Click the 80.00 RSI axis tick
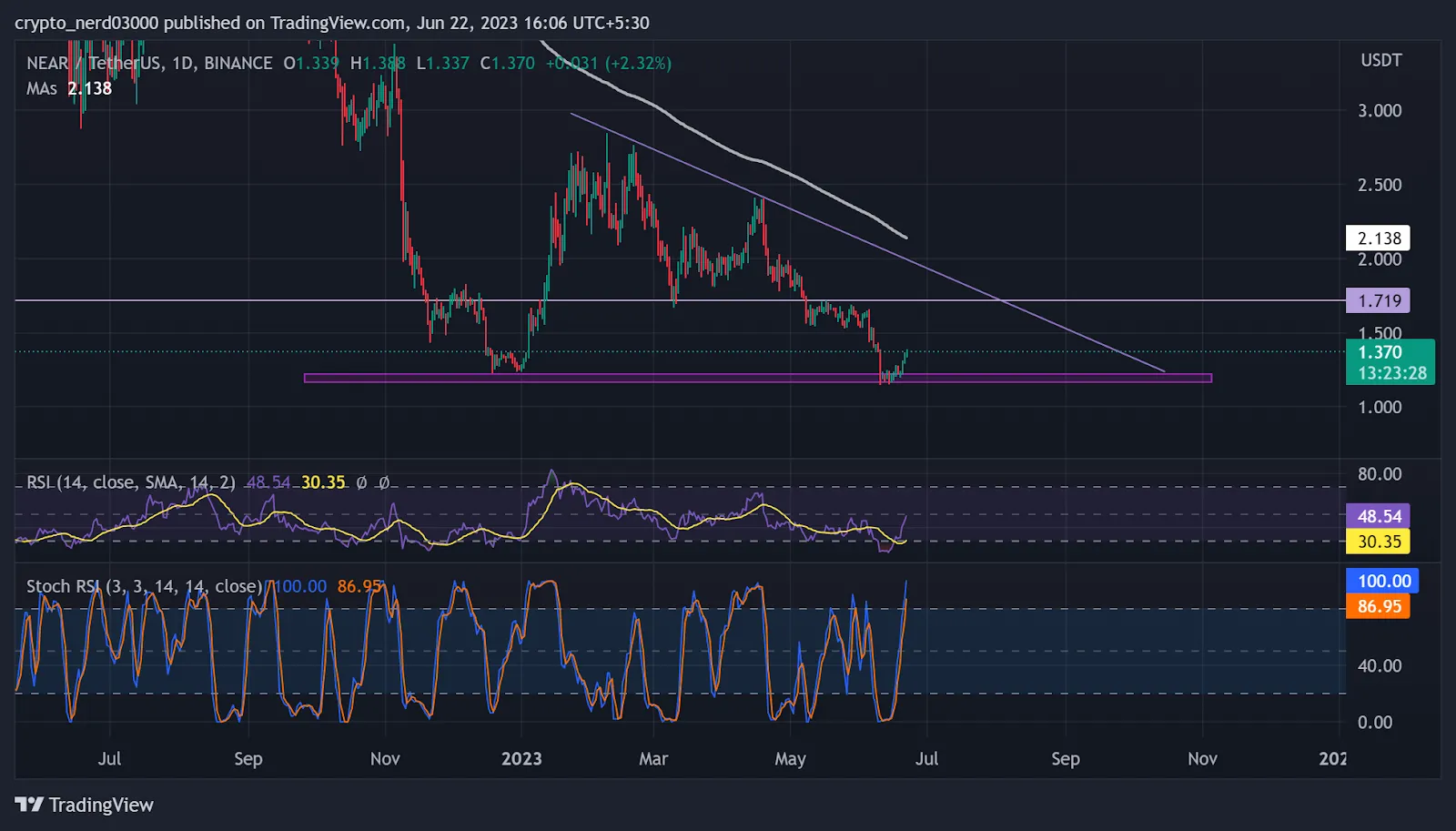Screen dimensions: 1456x831 pyautogui.click(x=1380, y=474)
